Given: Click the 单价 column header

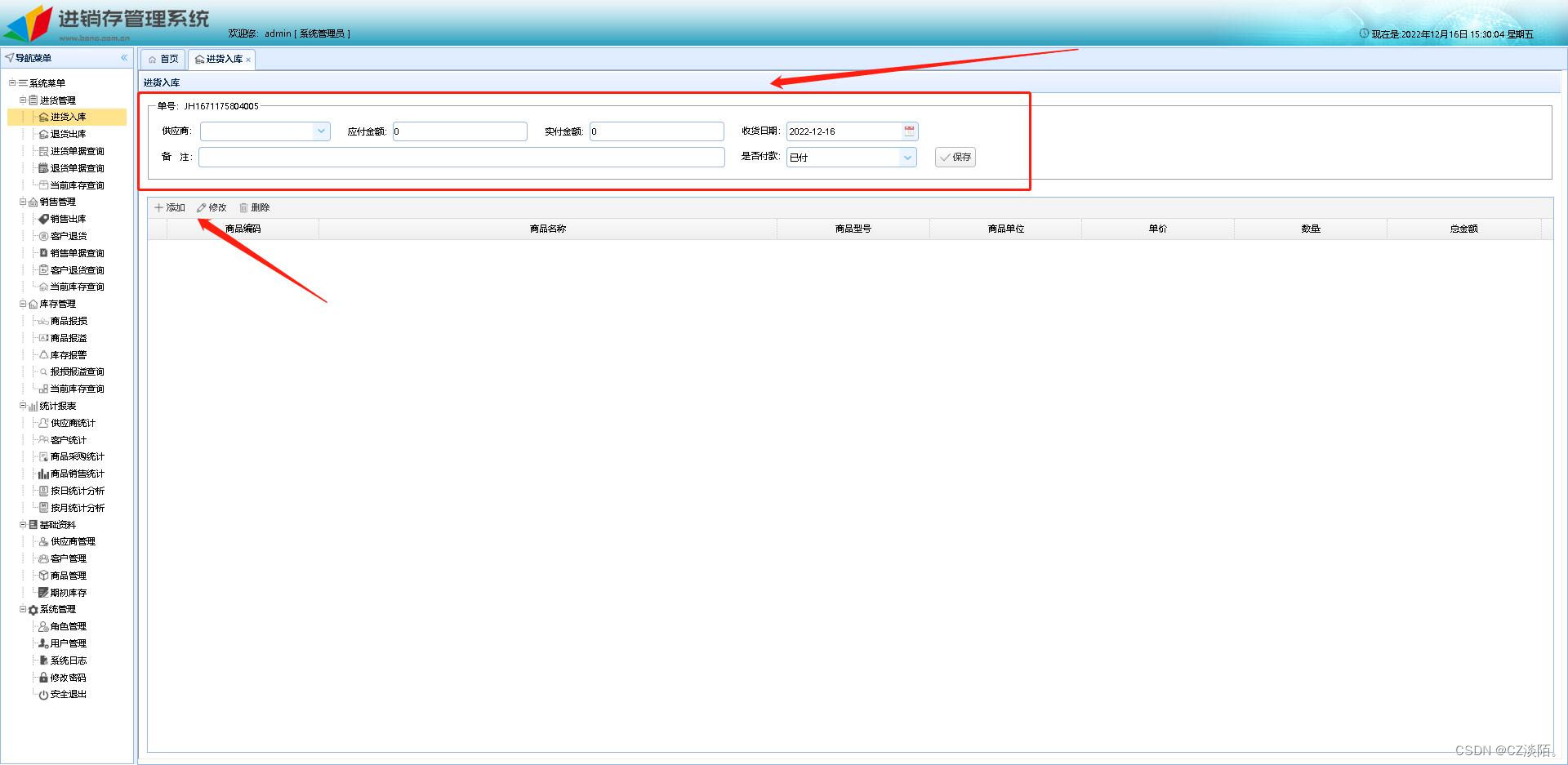Looking at the screenshot, I should point(1158,229).
